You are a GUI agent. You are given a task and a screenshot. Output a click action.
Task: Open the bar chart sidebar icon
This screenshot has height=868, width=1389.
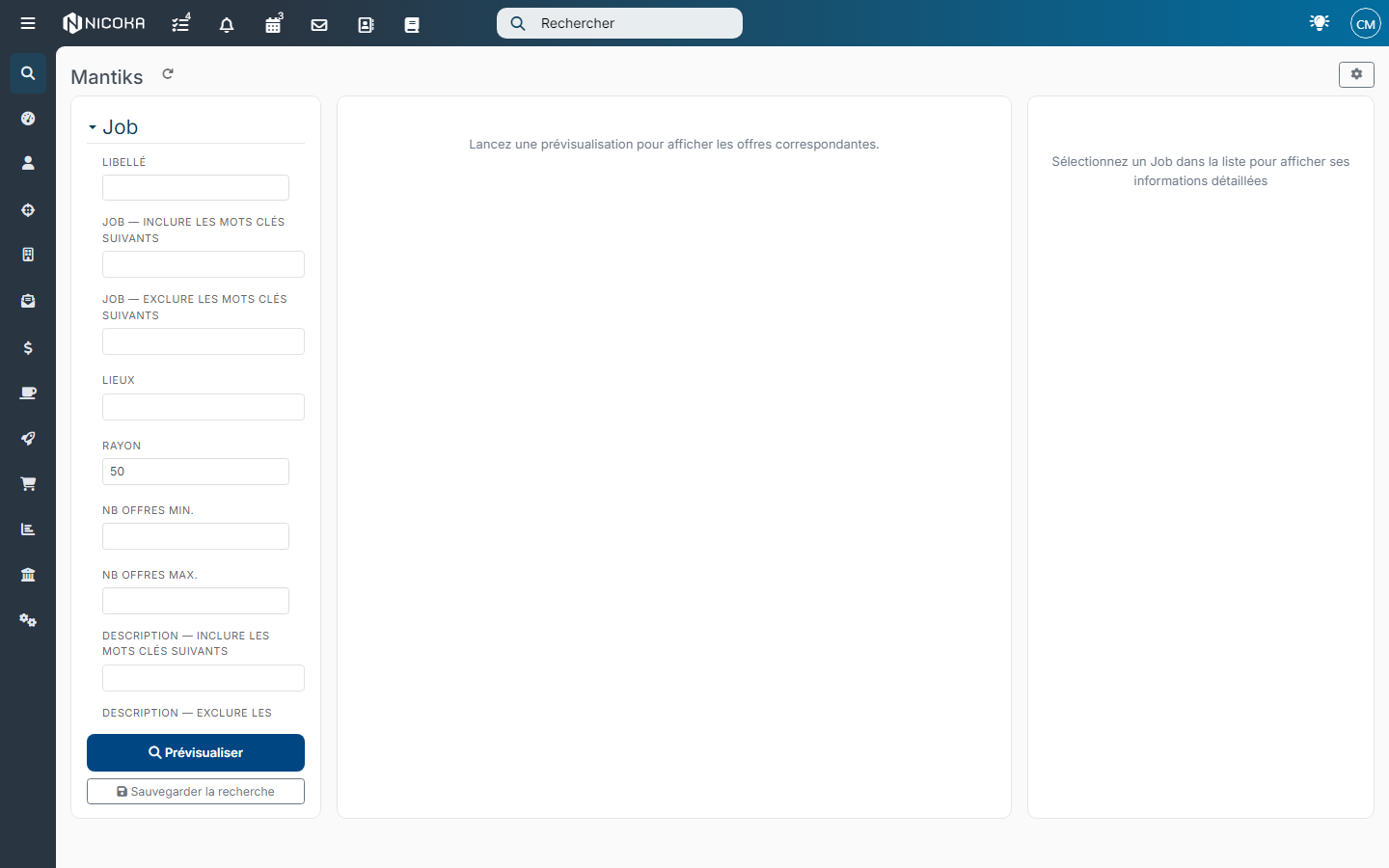pyautogui.click(x=28, y=529)
